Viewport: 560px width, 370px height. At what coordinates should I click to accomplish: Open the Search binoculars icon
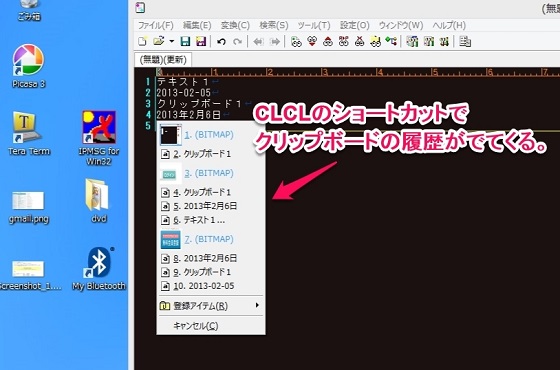pyautogui.click(x=296, y=42)
